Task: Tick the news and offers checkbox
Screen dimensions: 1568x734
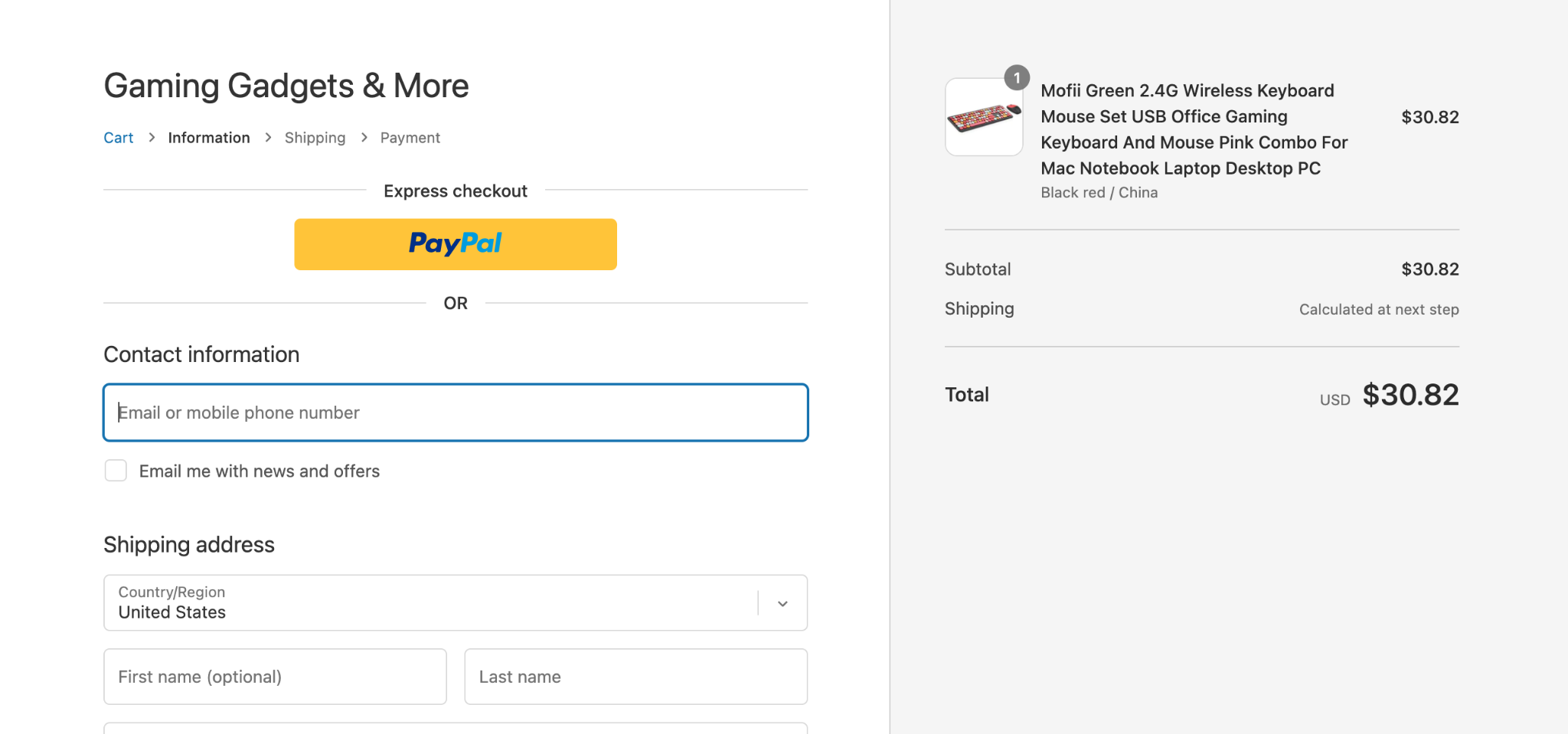Action: (x=116, y=471)
